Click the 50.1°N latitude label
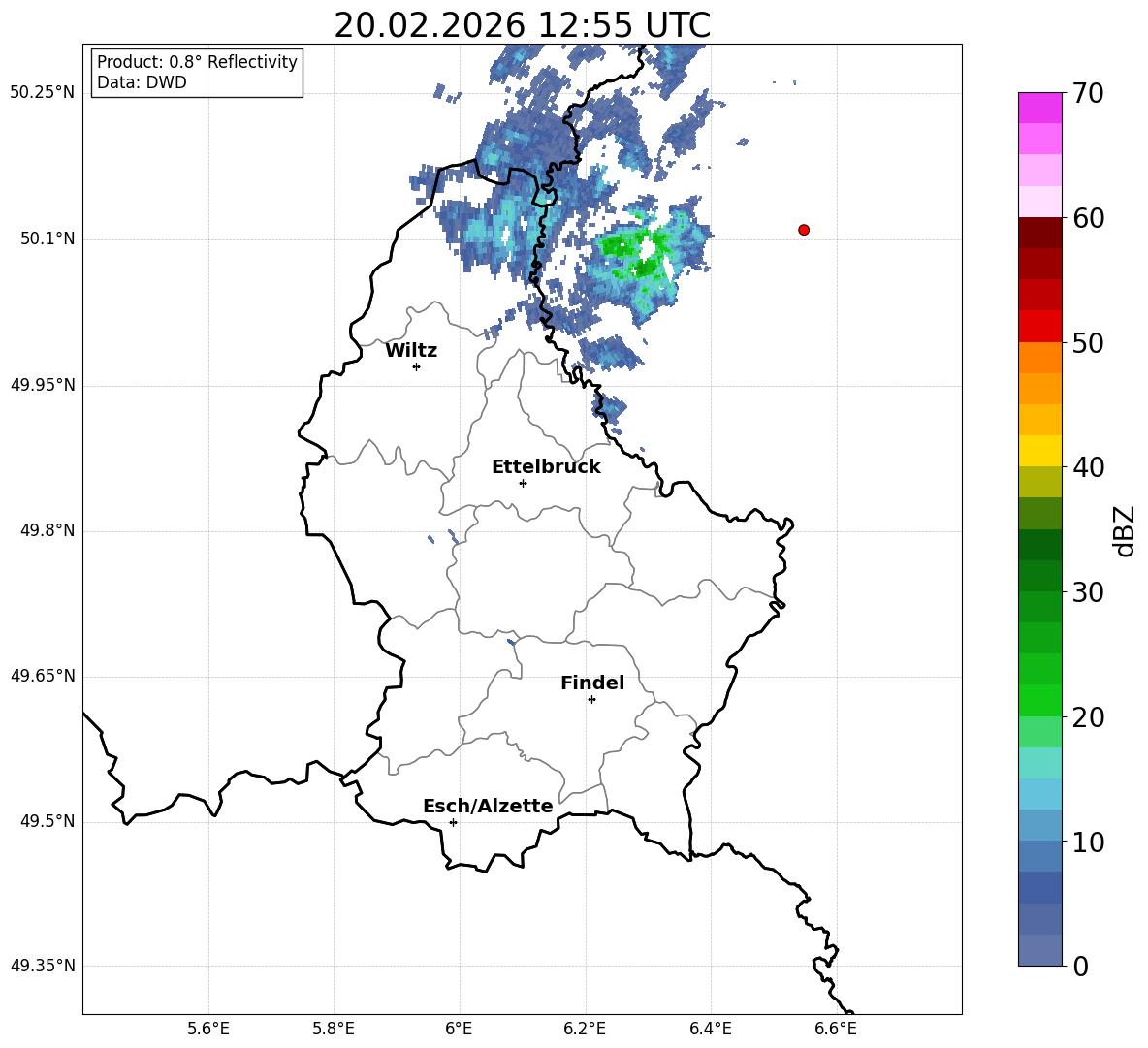 48,238
